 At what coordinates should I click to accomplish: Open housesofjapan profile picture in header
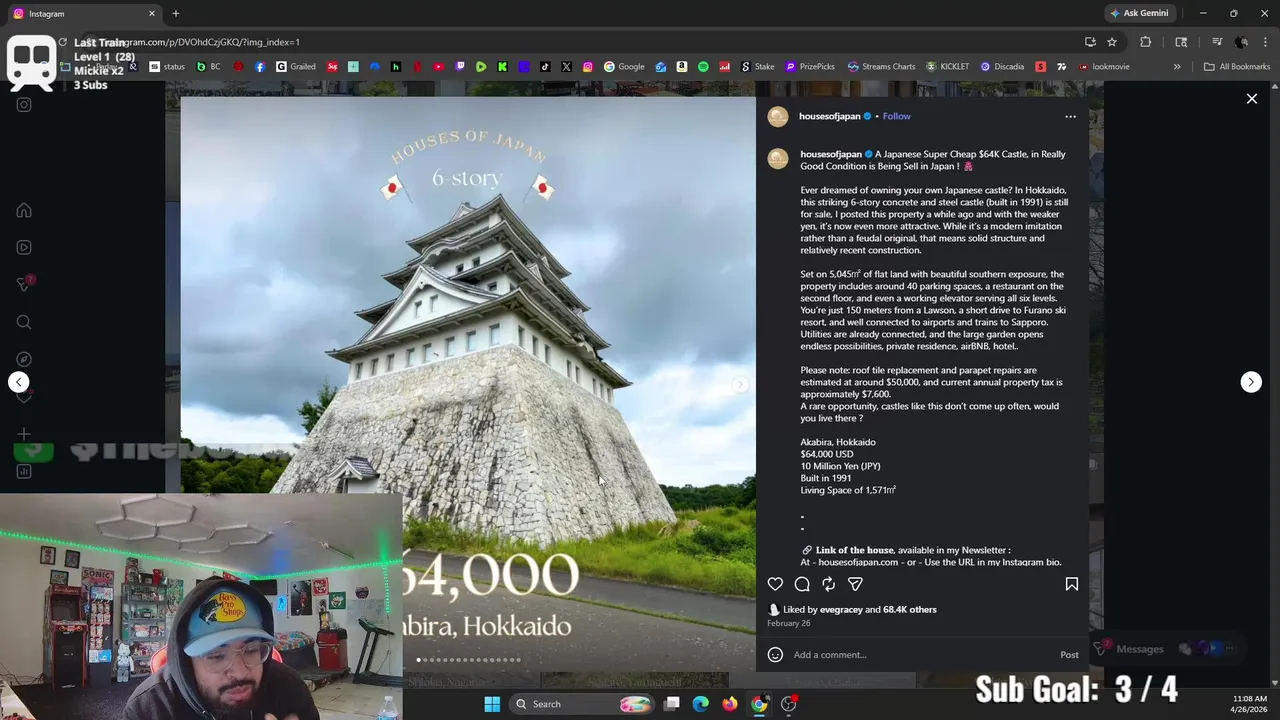click(778, 117)
